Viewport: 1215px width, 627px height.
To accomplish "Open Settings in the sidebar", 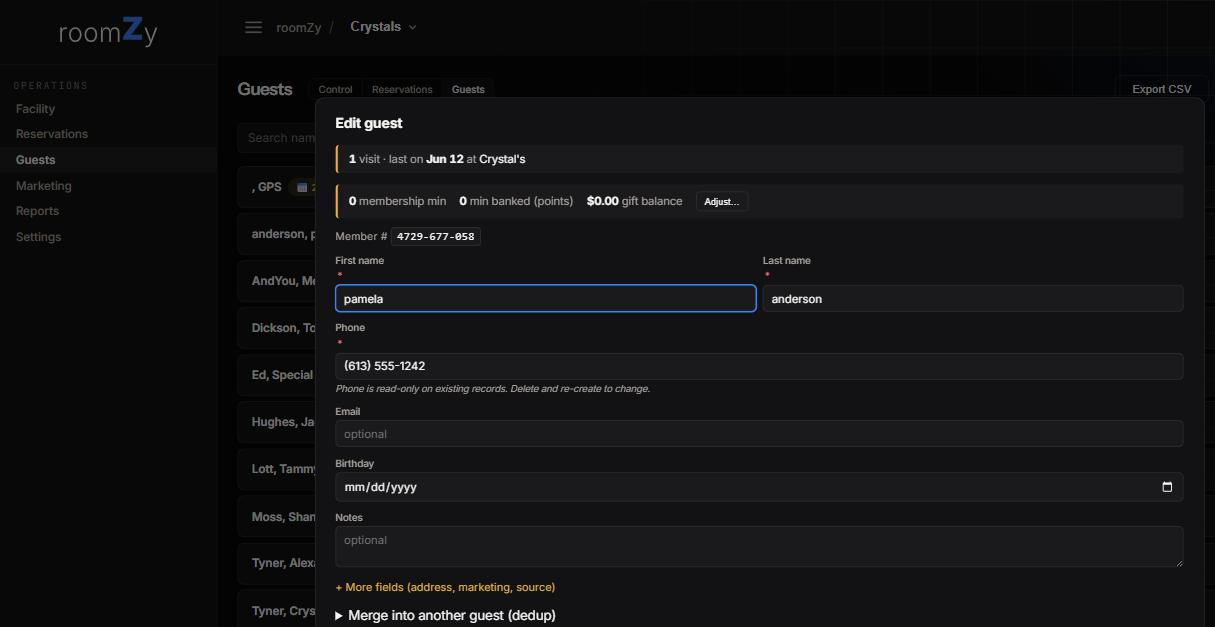I will tap(38, 237).
